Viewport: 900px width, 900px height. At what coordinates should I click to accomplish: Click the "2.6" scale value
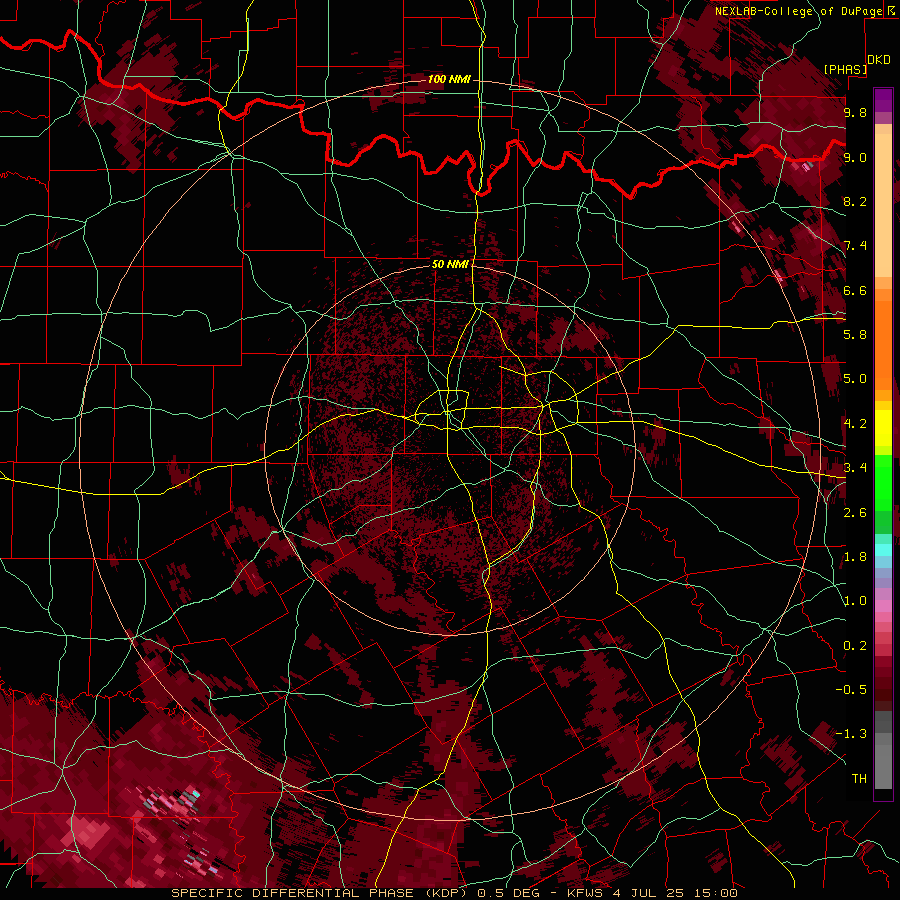point(855,513)
